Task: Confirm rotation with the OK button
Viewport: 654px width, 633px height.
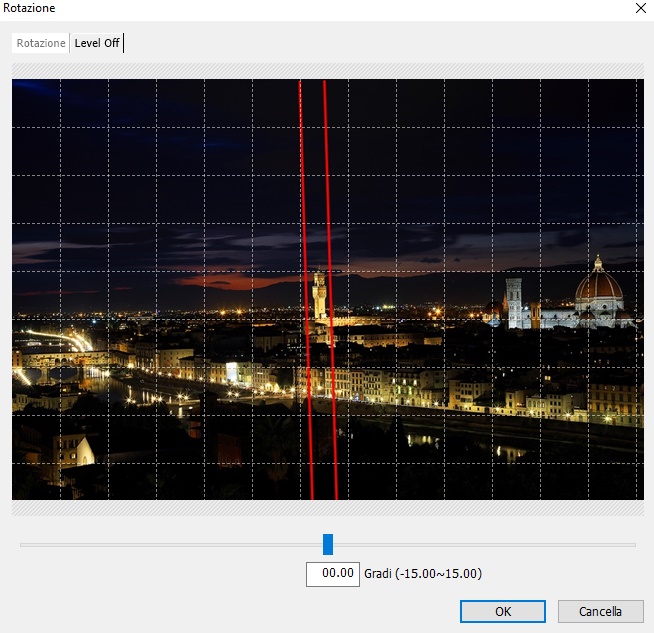Action: (502, 611)
